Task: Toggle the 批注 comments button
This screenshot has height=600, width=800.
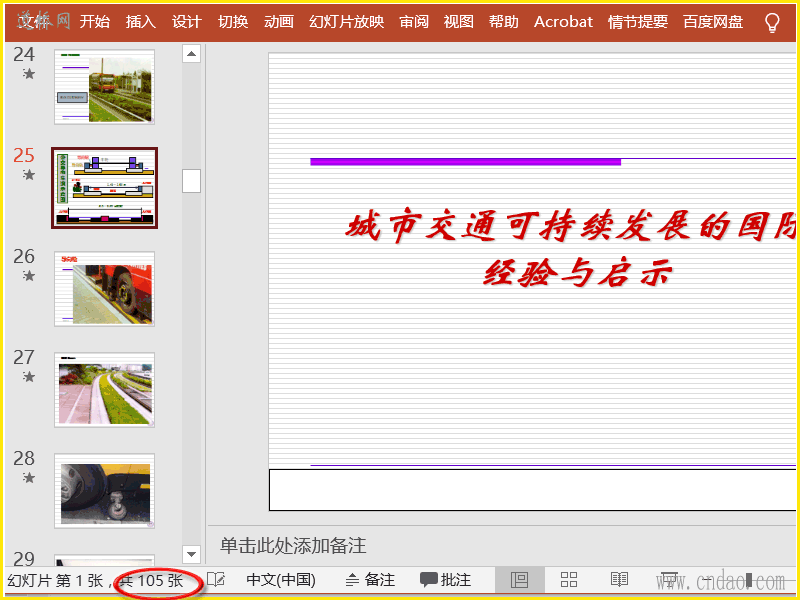Action: click(x=445, y=580)
